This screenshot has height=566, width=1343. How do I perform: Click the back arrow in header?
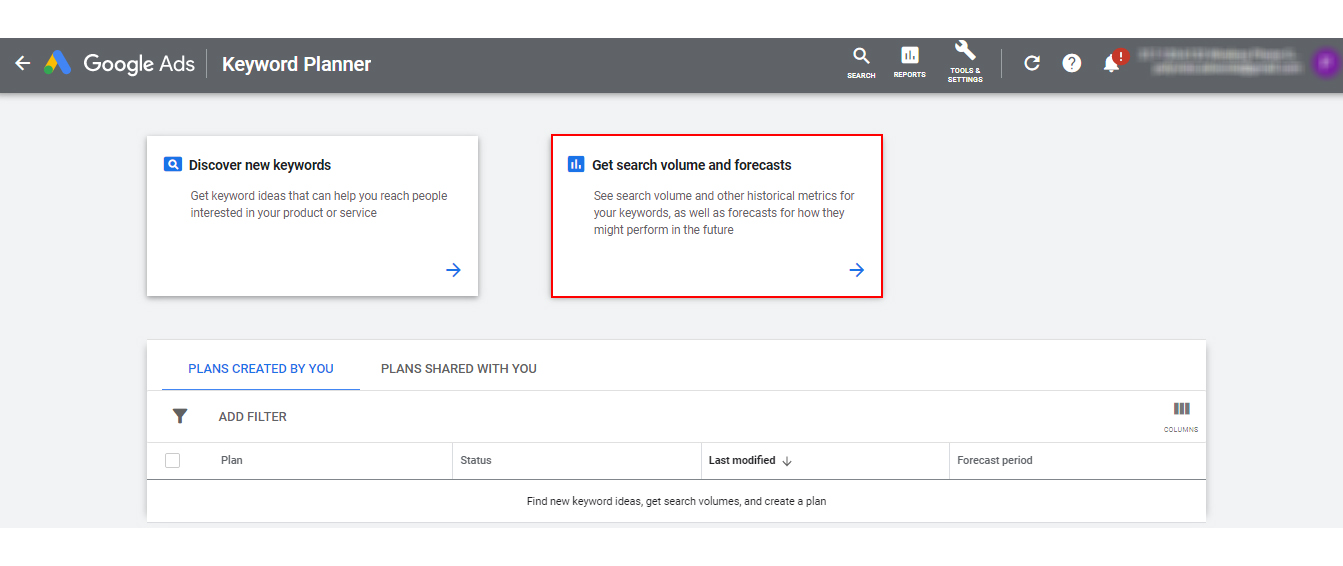click(x=22, y=63)
